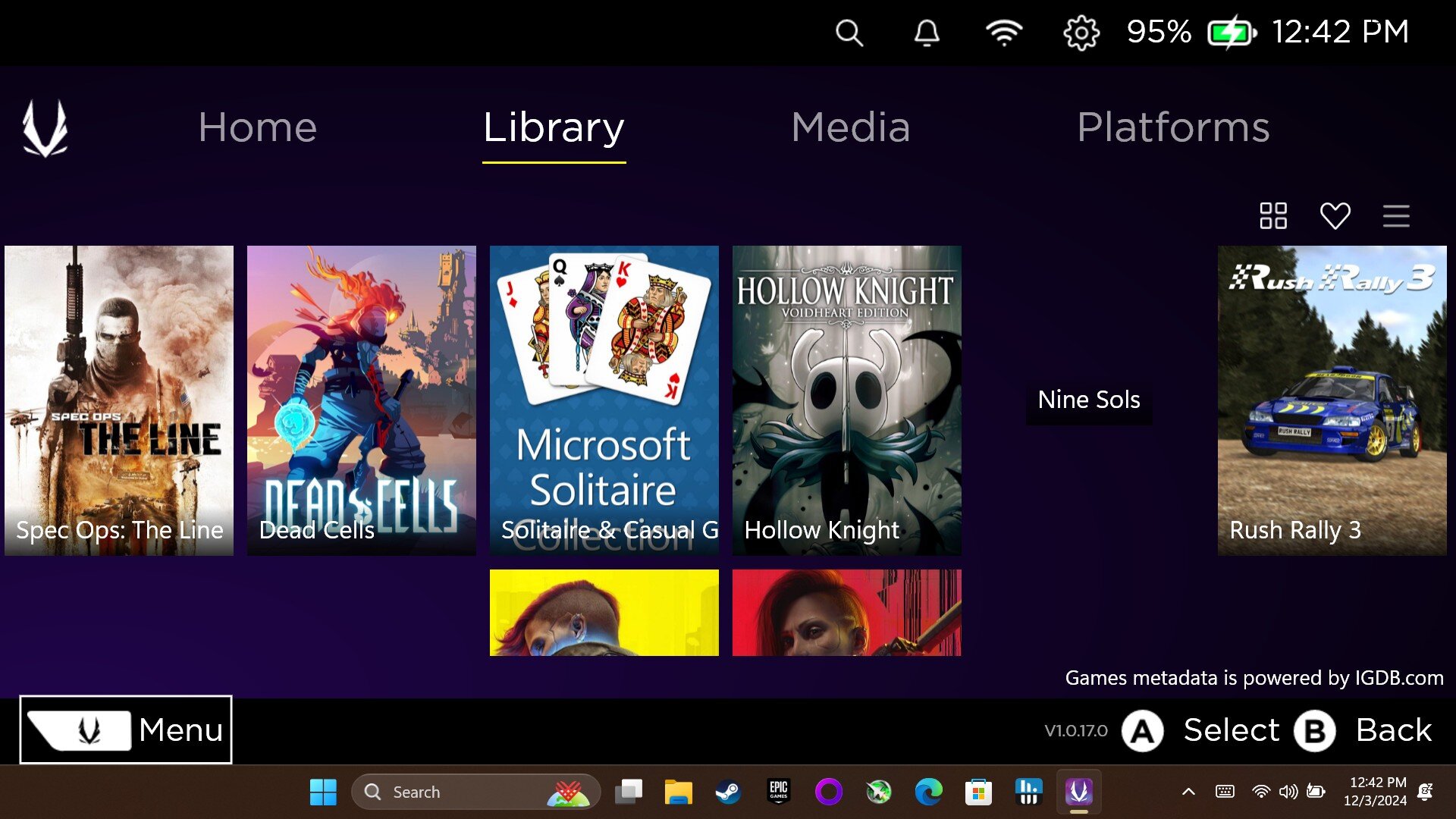Open Wi-Fi status icon in top bar
Viewport: 1456px width, 819px height.
[x=1003, y=33]
